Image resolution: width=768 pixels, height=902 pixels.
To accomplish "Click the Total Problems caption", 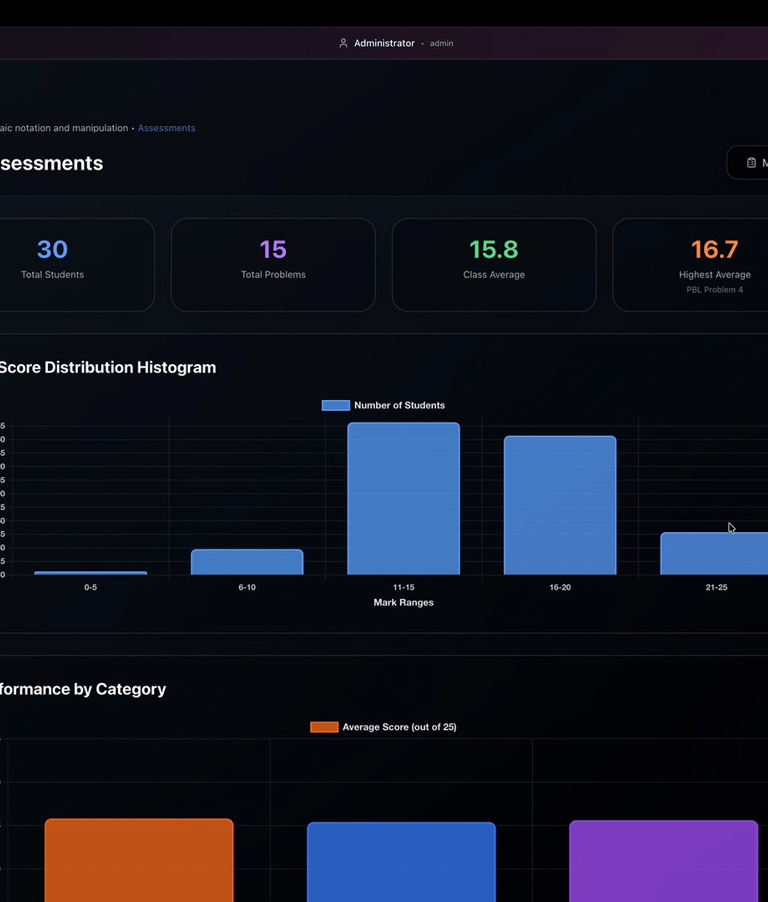I will tap(273, 275).
